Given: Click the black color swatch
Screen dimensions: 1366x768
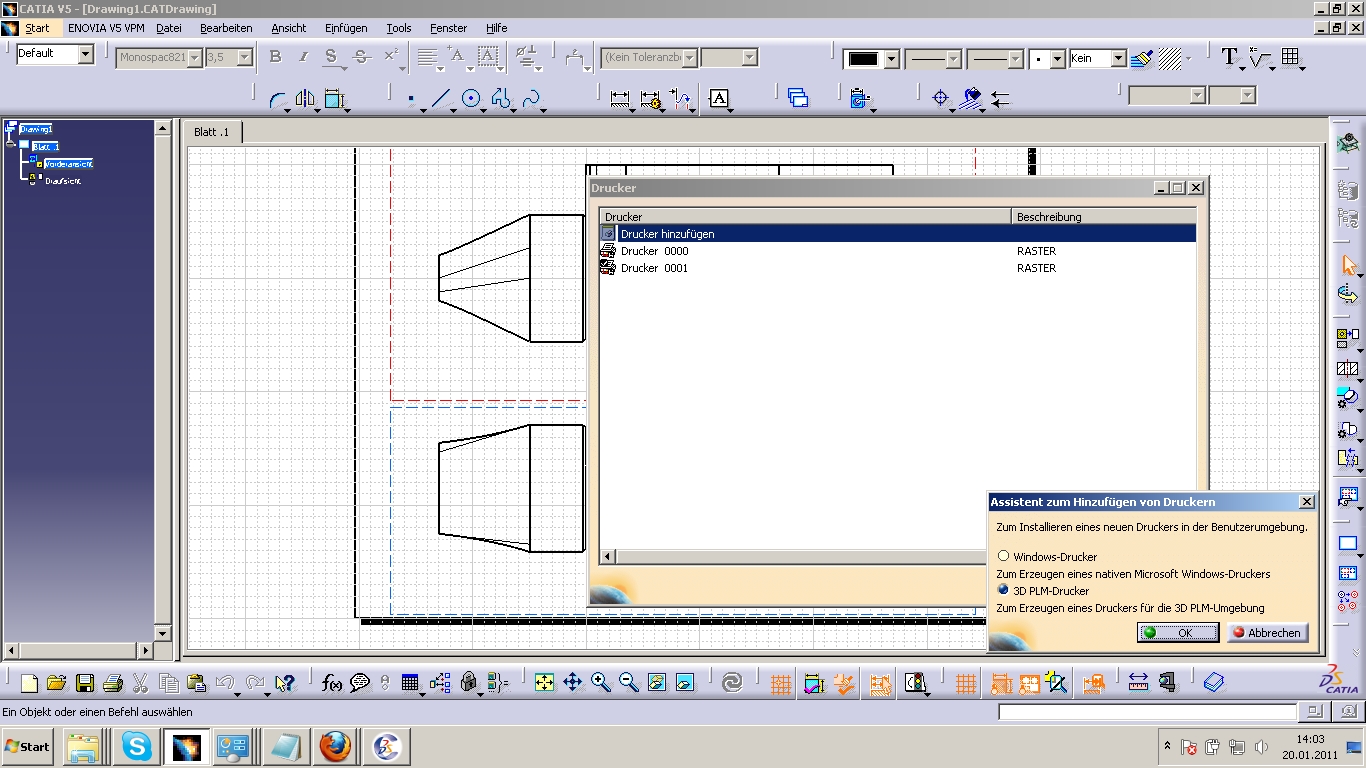Looking at the screenshot, I should tap(863, 59).
